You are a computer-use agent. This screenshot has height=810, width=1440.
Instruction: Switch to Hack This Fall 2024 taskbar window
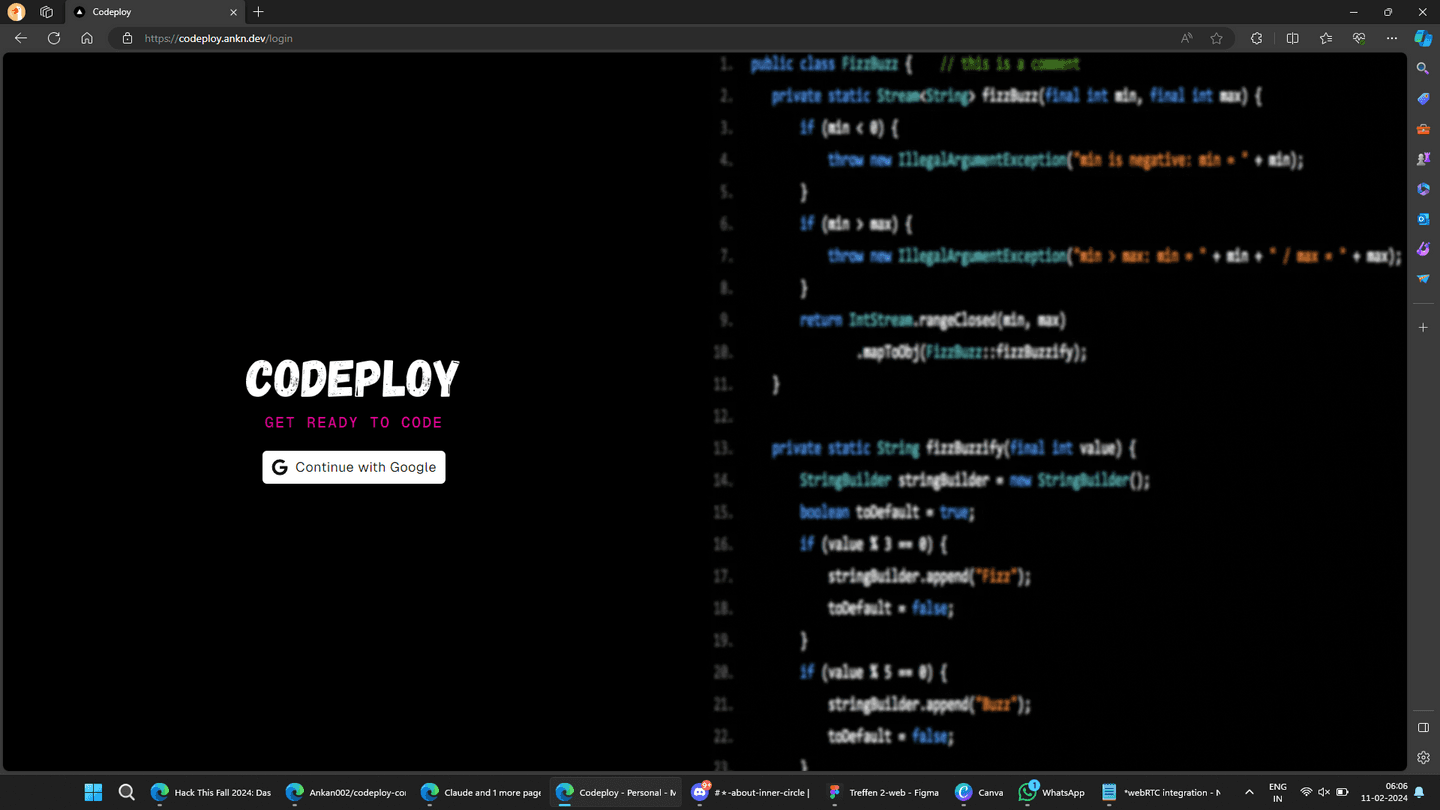point(211,792)
